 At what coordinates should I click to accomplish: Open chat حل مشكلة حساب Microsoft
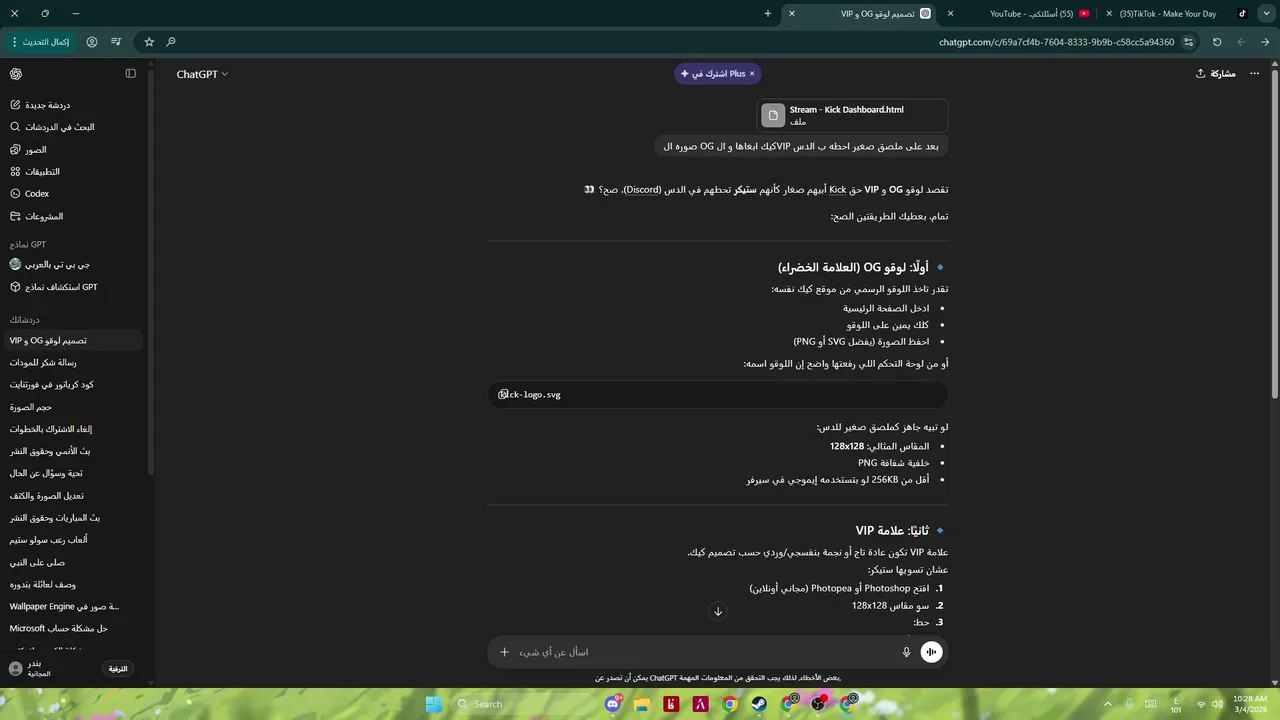pos(74,628)
